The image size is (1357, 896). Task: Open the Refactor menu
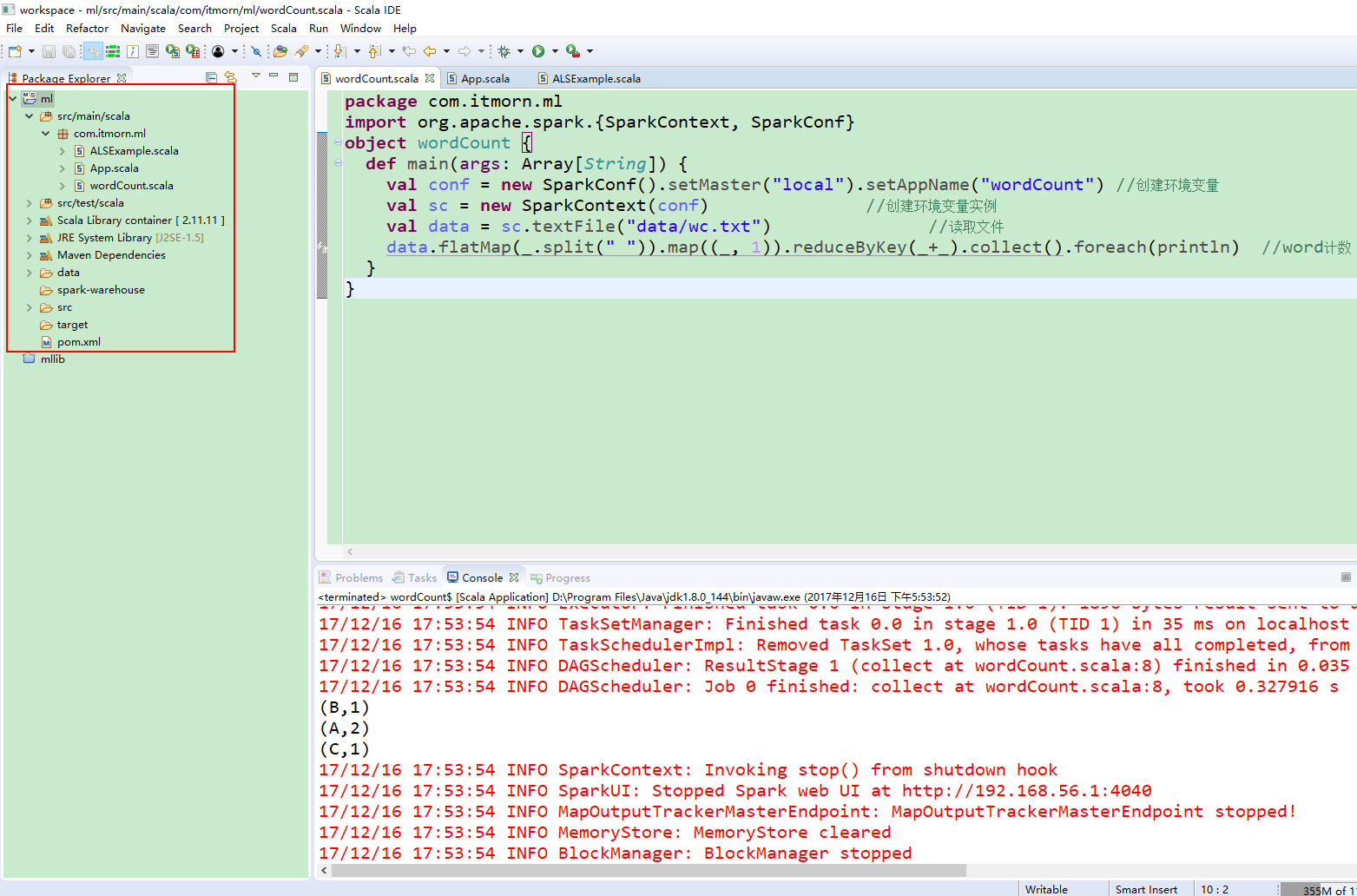point(88,28)
